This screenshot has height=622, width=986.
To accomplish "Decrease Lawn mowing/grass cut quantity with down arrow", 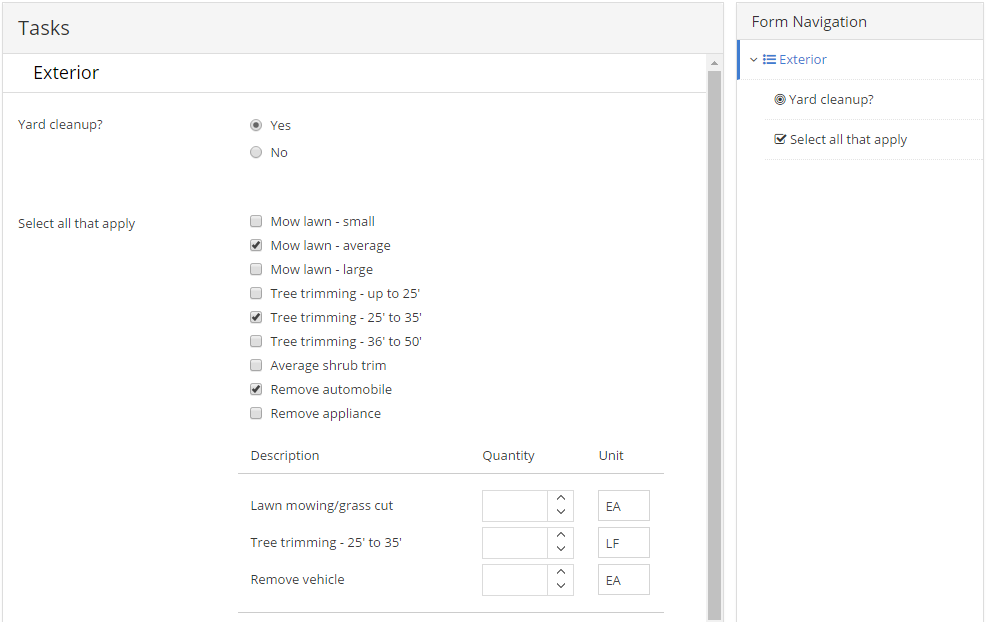I will point(561,512).
